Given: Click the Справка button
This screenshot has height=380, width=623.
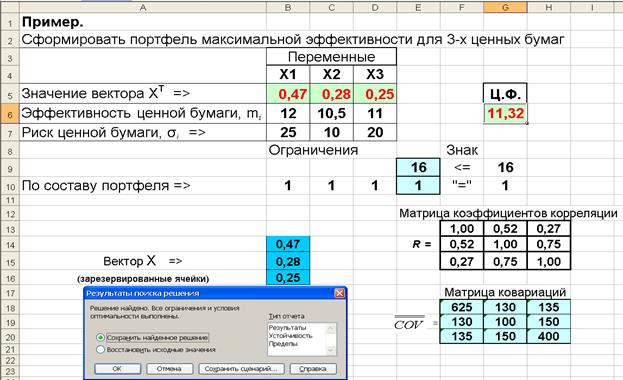Looking at the screenshot, I should 313,369.
